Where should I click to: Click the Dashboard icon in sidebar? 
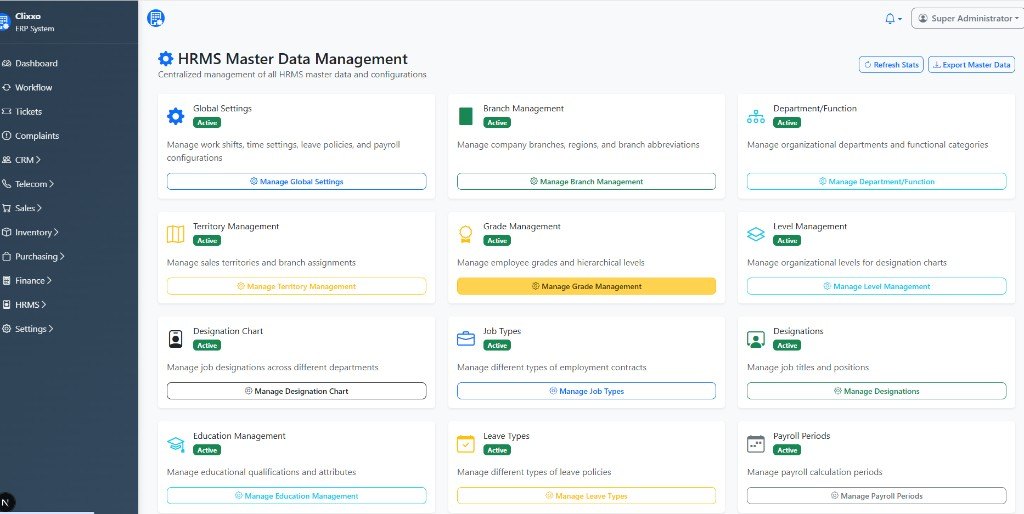click(7, 63)
